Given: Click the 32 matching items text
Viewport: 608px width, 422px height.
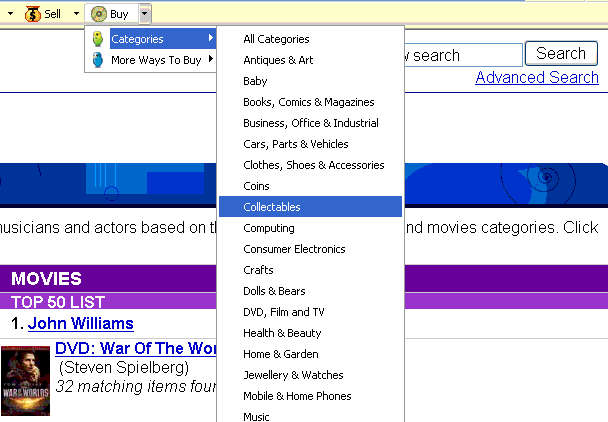Looking at the screenshot, I should click(x=136, y=386).
